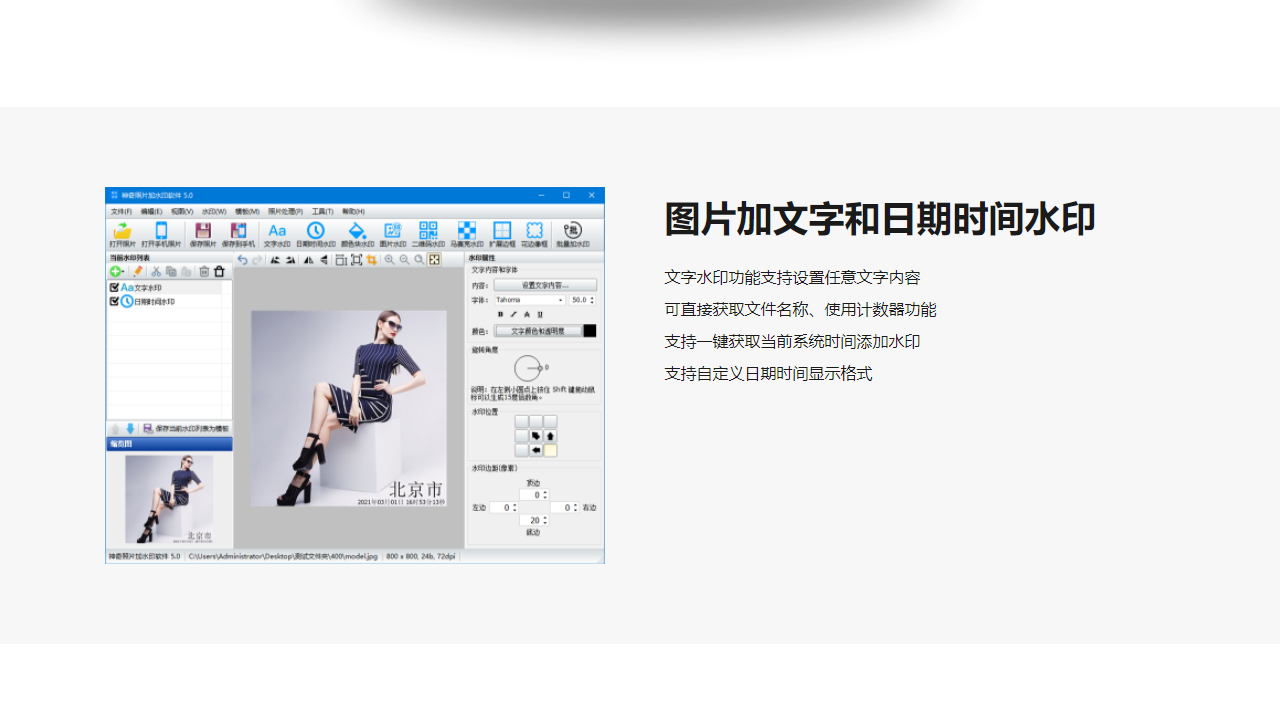Click the 设置文字内容 button
The width and height of the screenshot is (1280, 720).
[545, 285]
